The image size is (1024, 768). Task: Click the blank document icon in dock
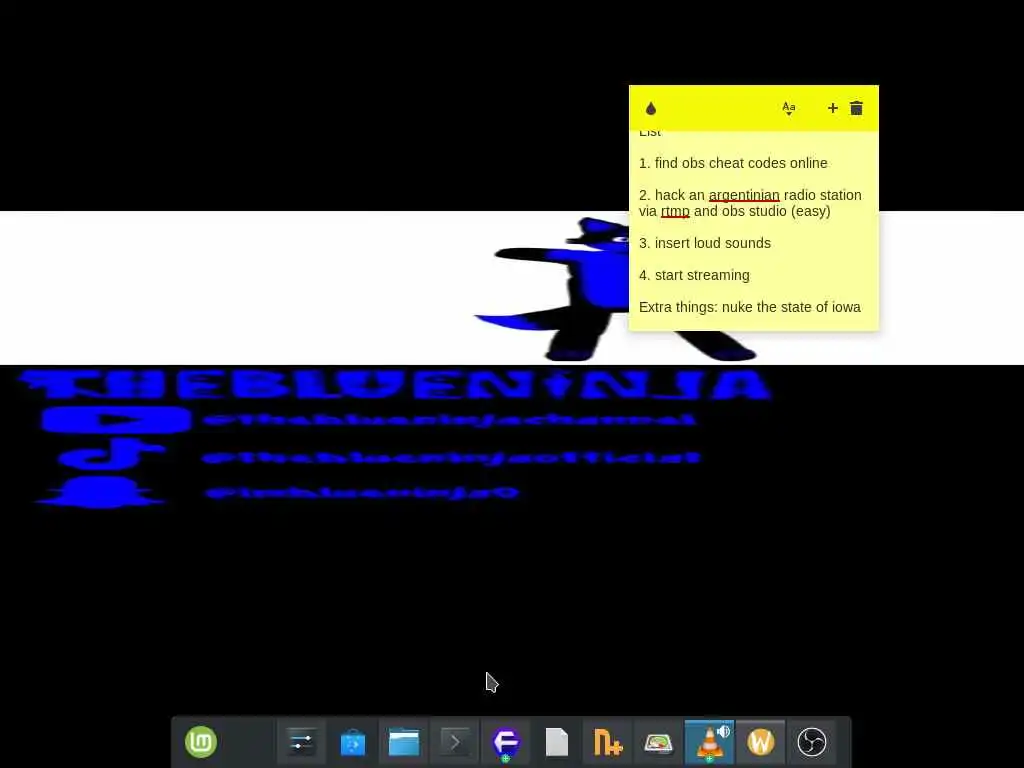click(x=556, y=743)
